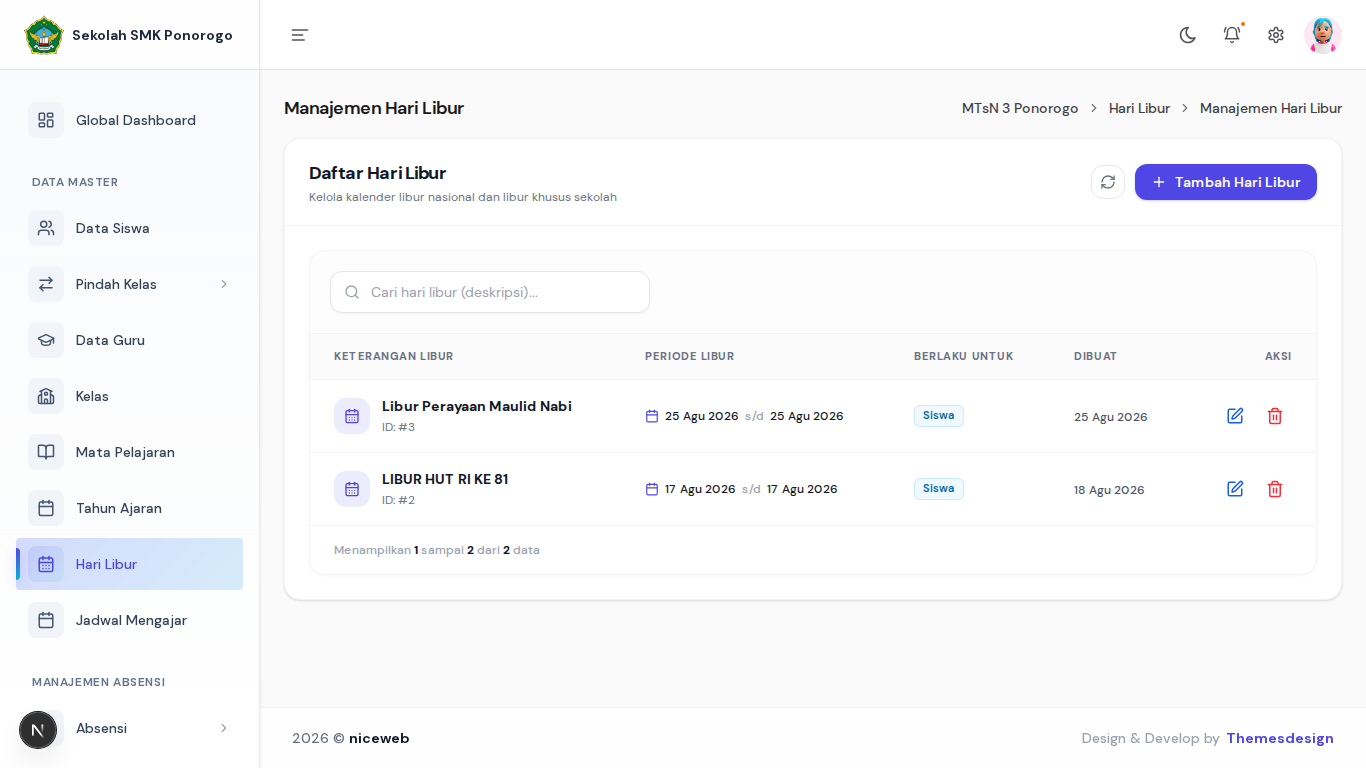The width and height of the screenshot is (1366, 768).
Task: Open Data Siswa menu item
Action: pyautogui.click(x=130, y=228)
